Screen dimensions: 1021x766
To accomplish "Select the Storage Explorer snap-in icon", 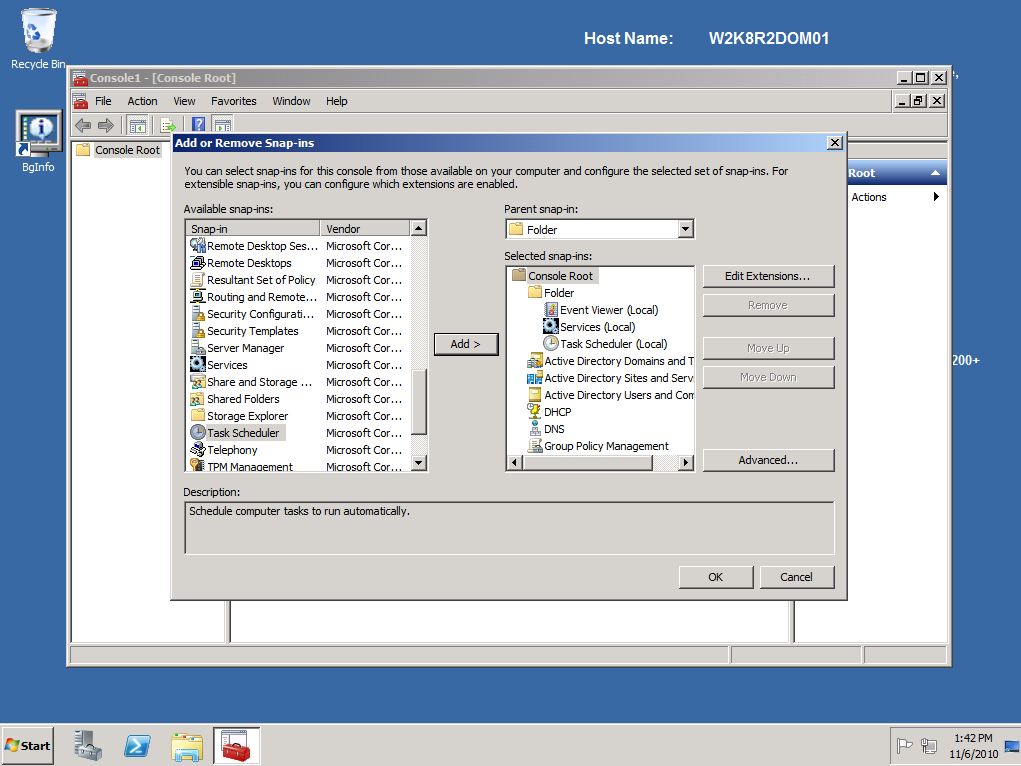I will click(x=195, y=416).
